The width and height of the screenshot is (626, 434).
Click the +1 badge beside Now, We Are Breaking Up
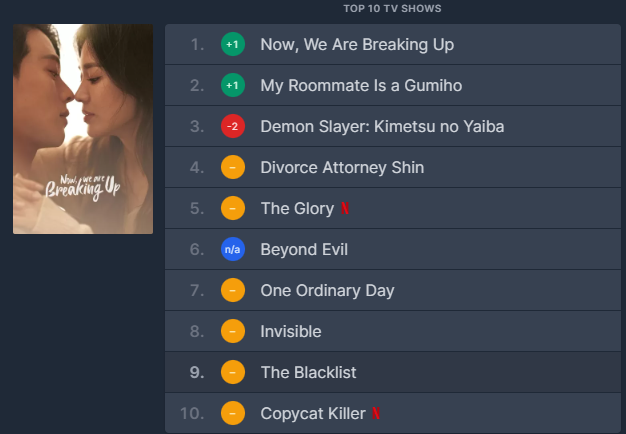232,45
